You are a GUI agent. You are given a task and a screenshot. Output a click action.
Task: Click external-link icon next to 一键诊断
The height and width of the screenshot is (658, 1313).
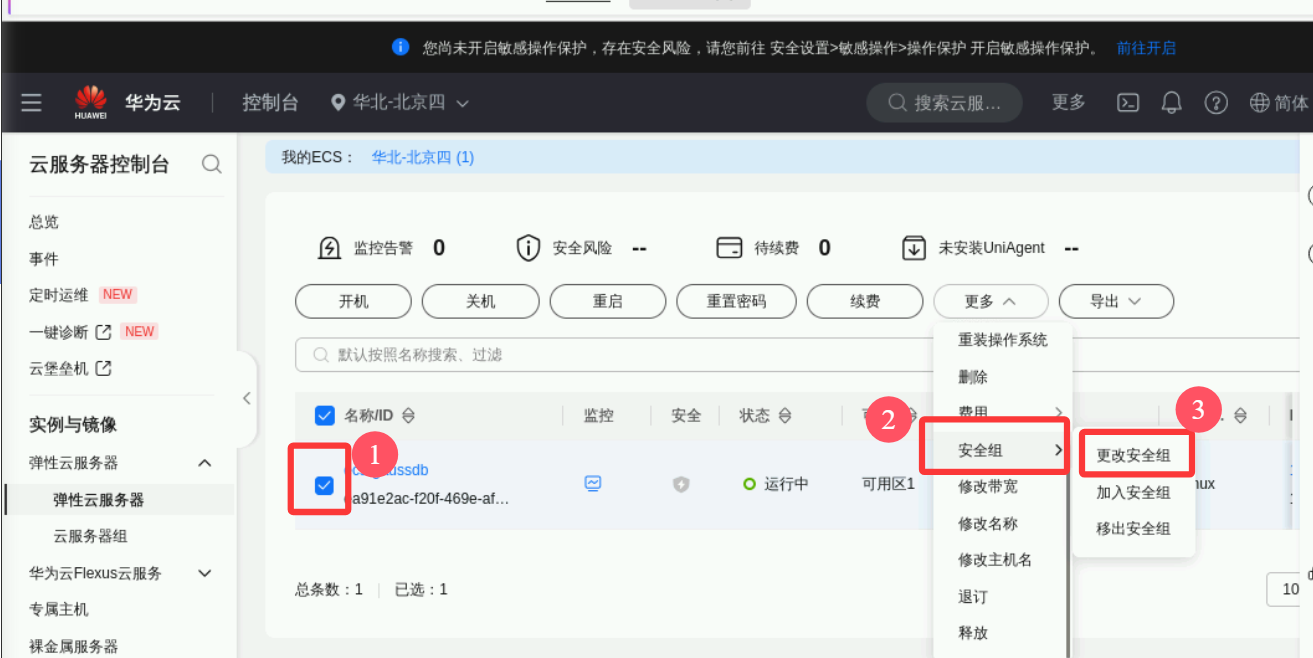click(x=103, y=331)
